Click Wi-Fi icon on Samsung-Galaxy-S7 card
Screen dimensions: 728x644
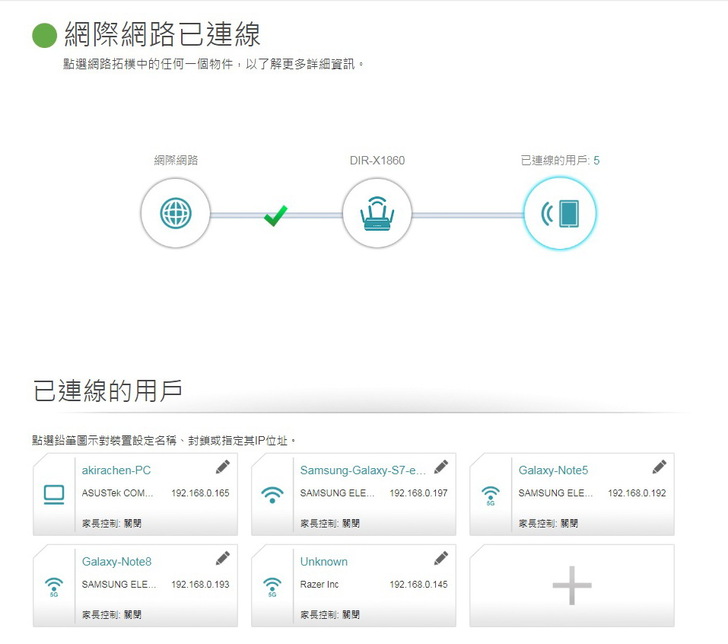coord(271,494)
